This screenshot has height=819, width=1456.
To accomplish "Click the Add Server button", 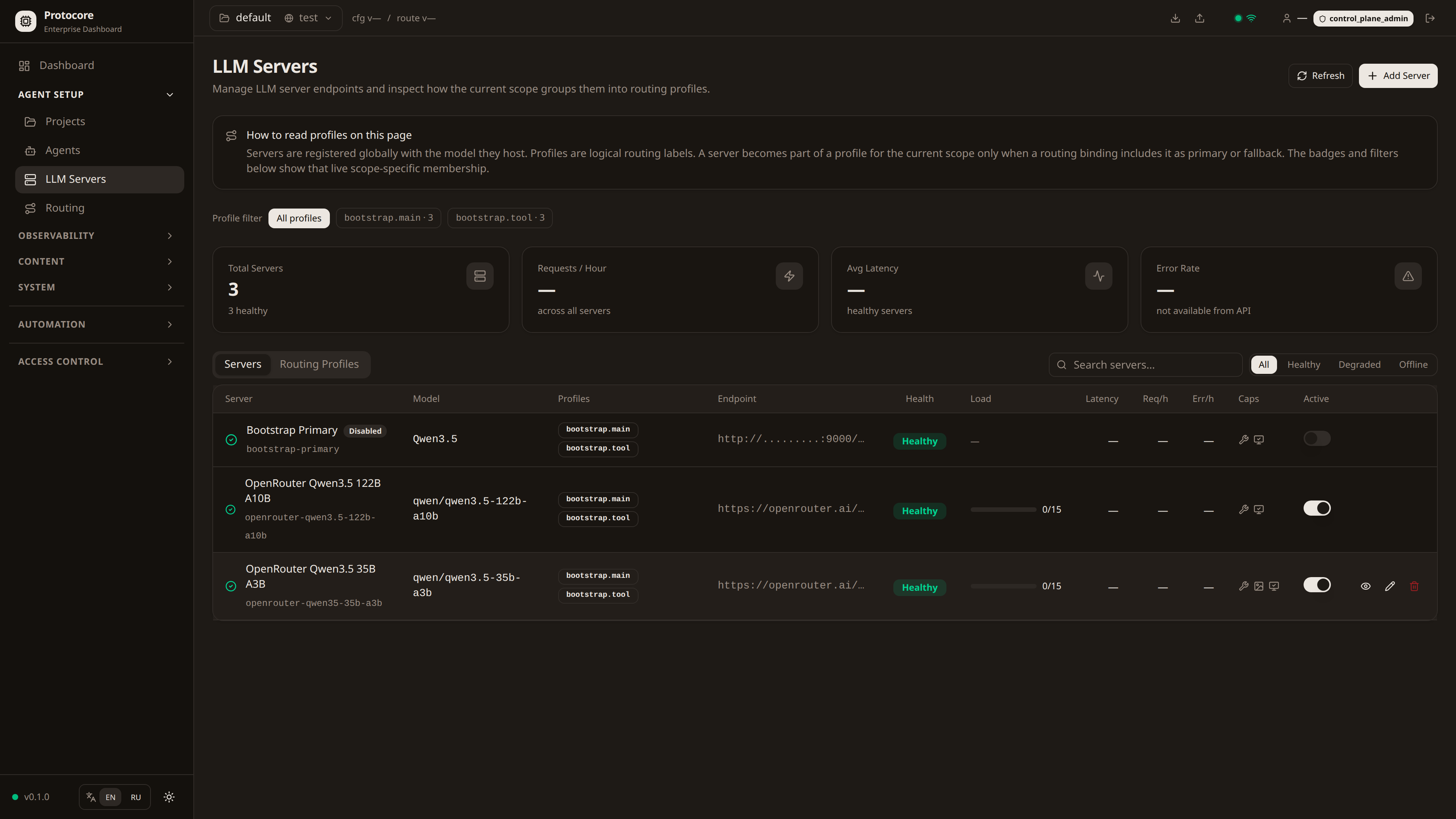I will 1398,76.
